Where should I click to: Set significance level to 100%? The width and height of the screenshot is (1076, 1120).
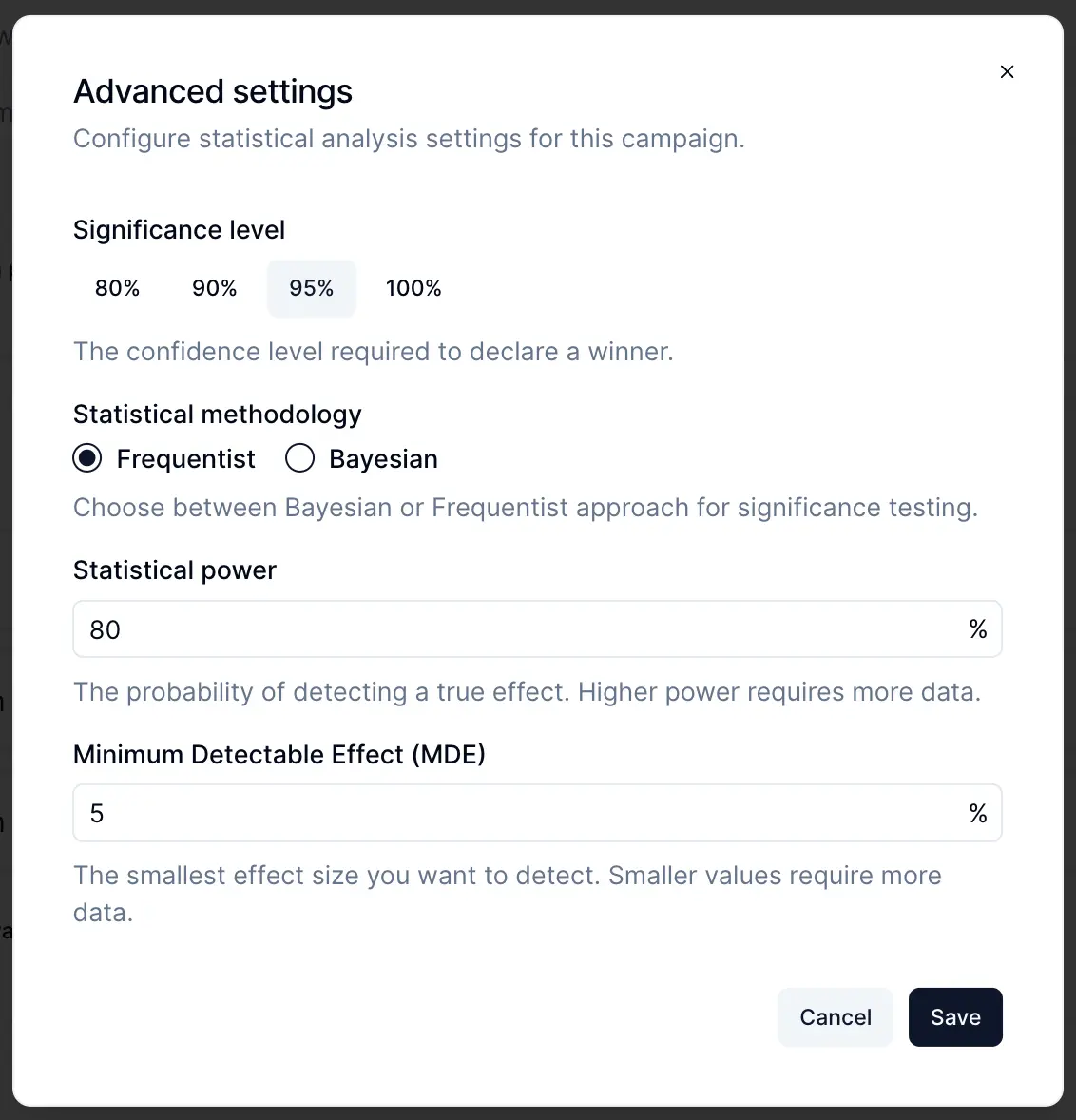pyautogui.click(x=413, y=288)
